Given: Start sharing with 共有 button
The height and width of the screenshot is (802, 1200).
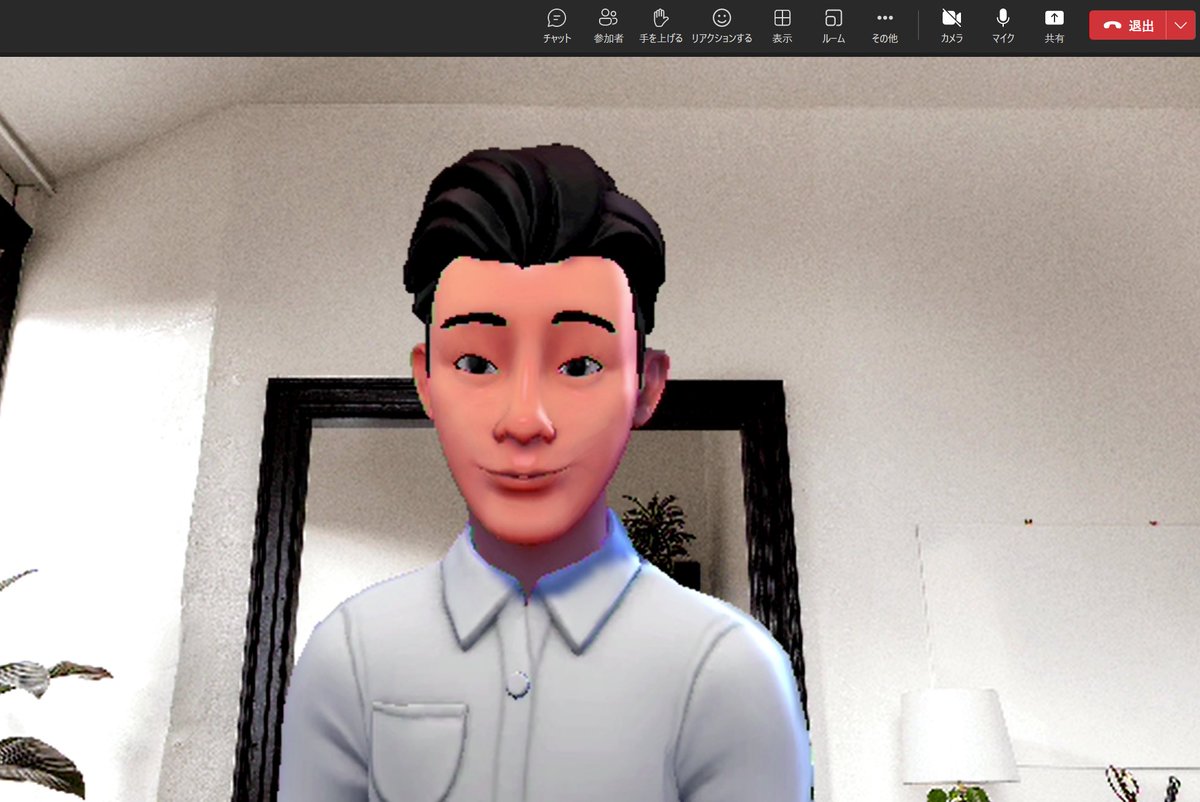Looking at the screenshot, I should [1054, 26].
